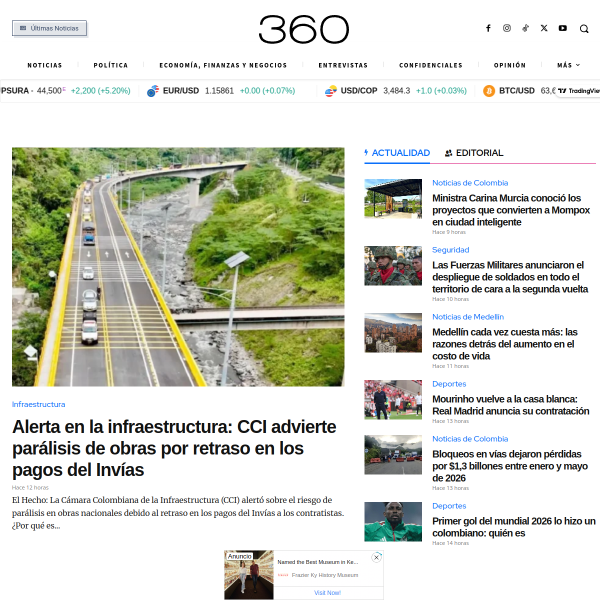This screenshot has height=600, width=600.
Task: Click the Medellín skyline thumbnail
Action: [393, 333]
